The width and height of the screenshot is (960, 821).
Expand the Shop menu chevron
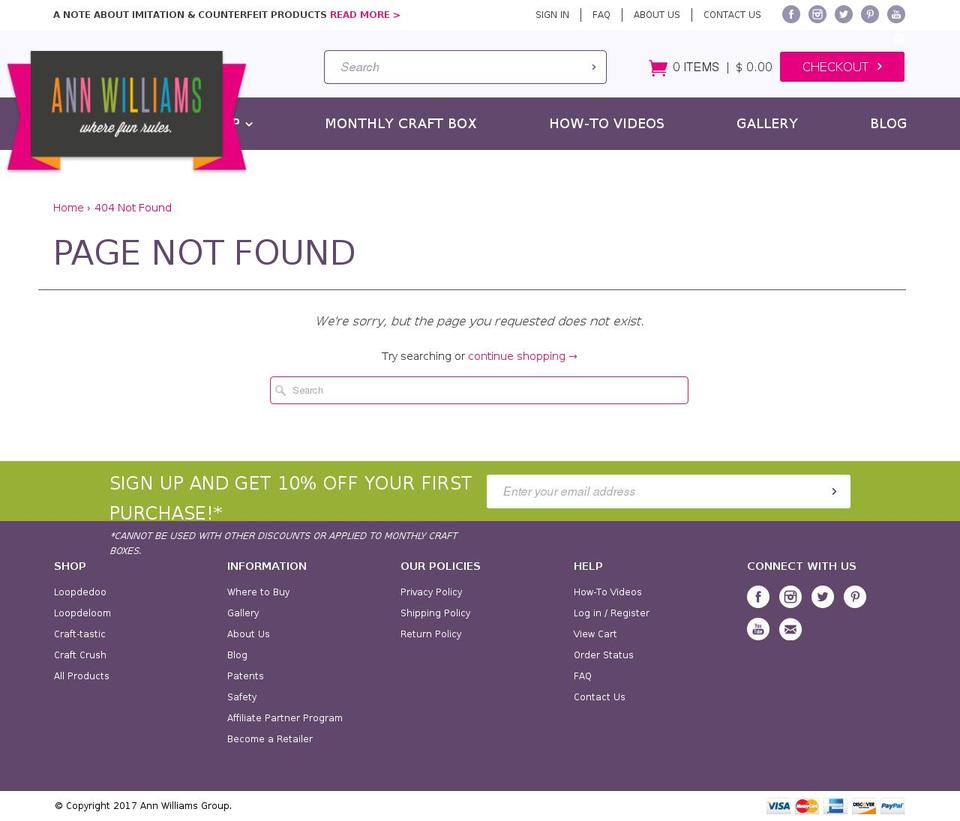click(x=249, y=124)
